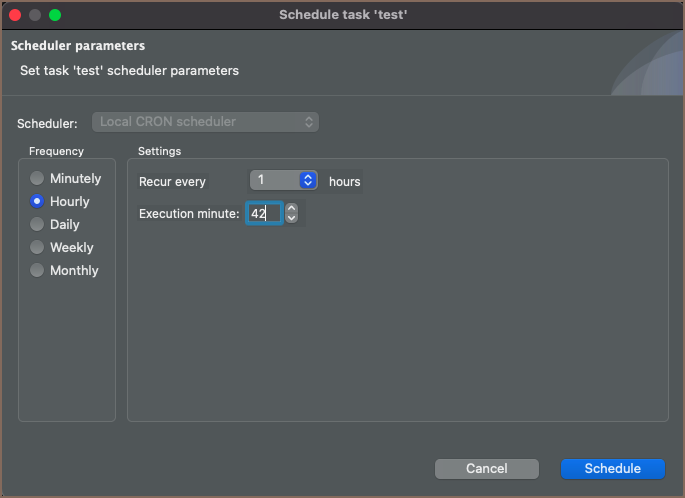
Task: Select the Minutely frequency radio button
Action: [x=38, y=179]
